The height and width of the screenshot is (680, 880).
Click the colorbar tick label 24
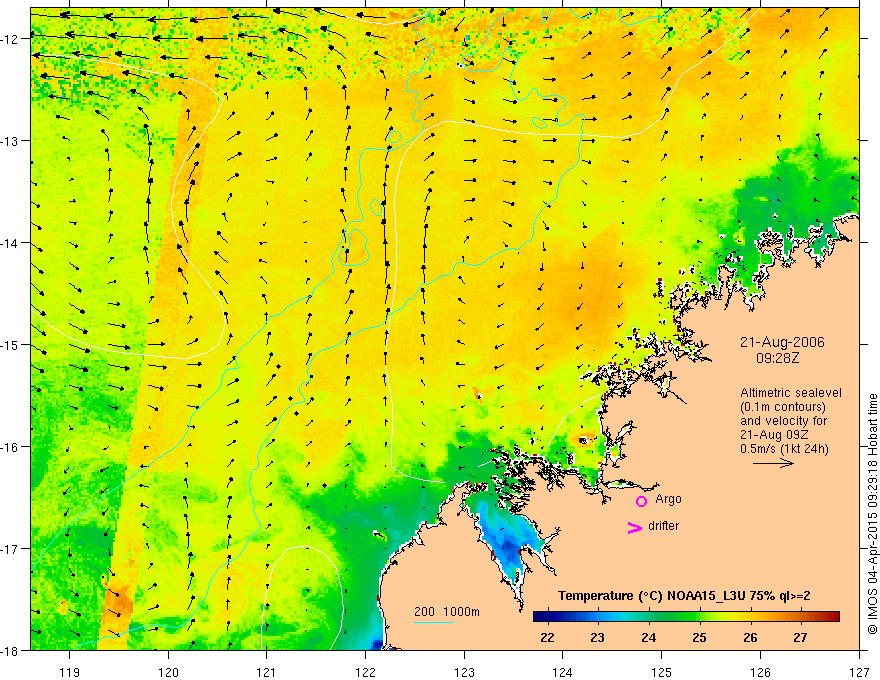click(648, 637)
